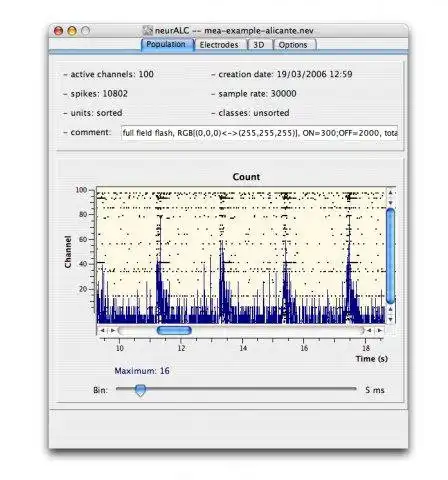Open the 3D tab

[259, 45]
